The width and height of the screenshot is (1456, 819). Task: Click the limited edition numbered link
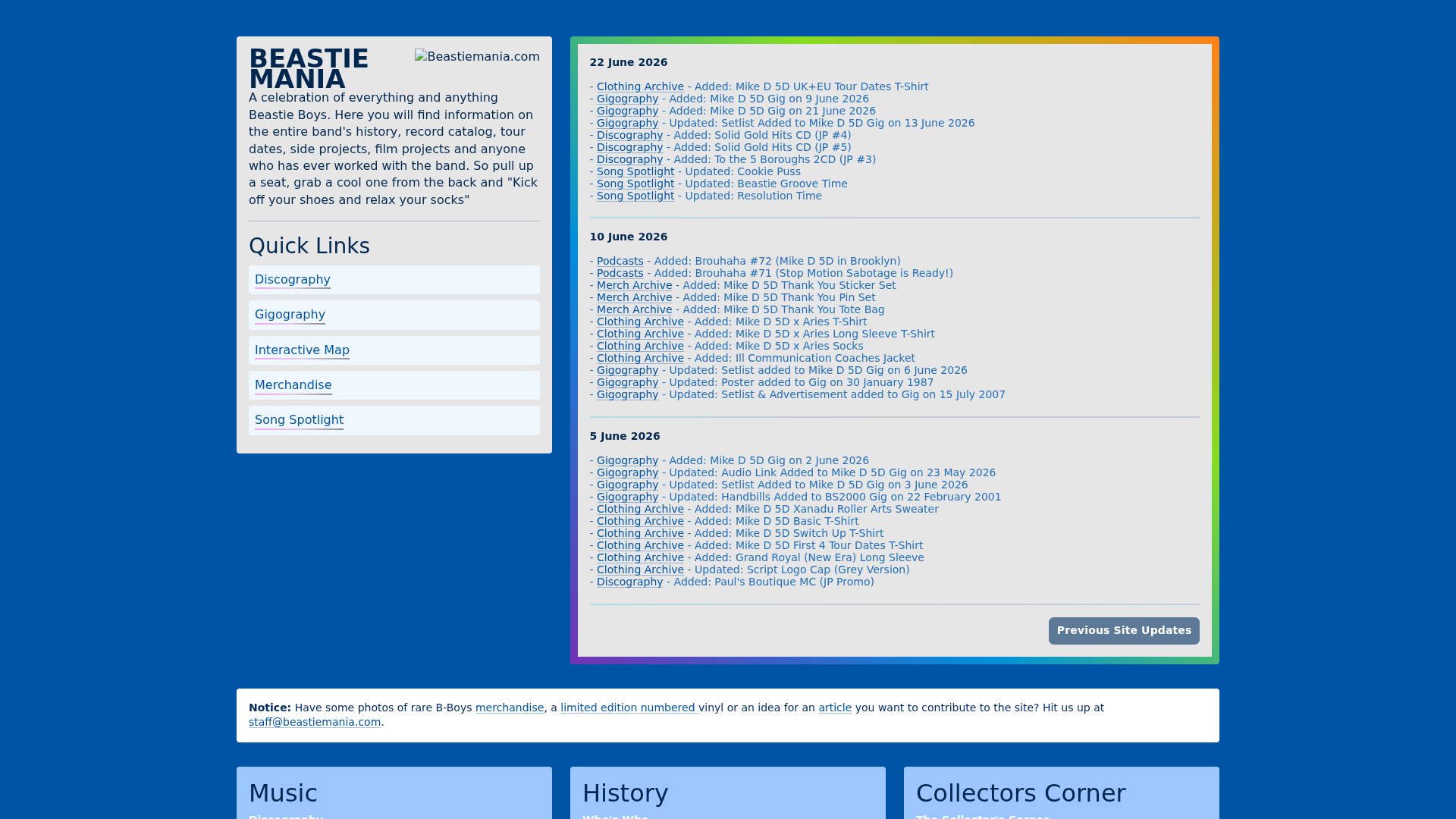[629, 708]
